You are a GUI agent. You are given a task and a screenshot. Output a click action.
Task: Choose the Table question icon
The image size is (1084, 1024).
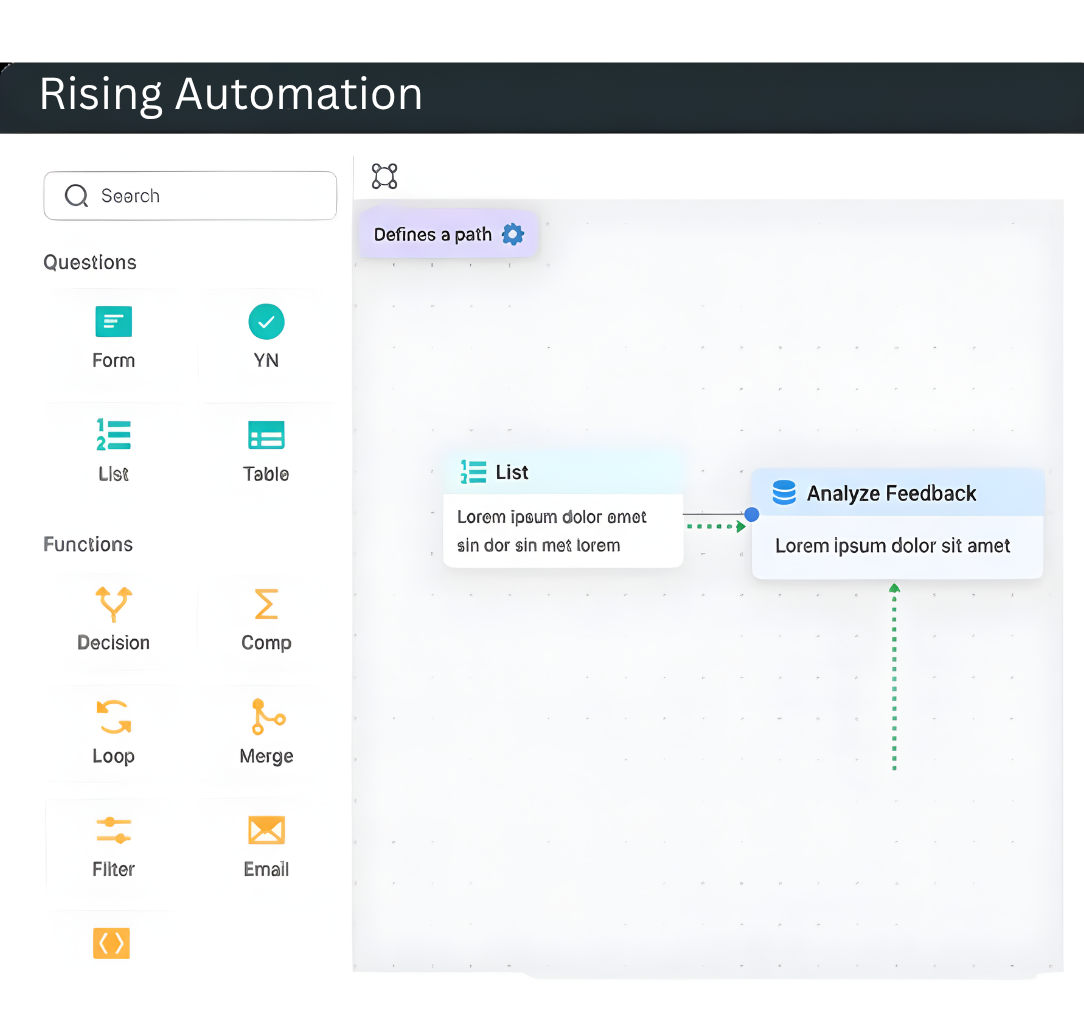tap(266, 435)
